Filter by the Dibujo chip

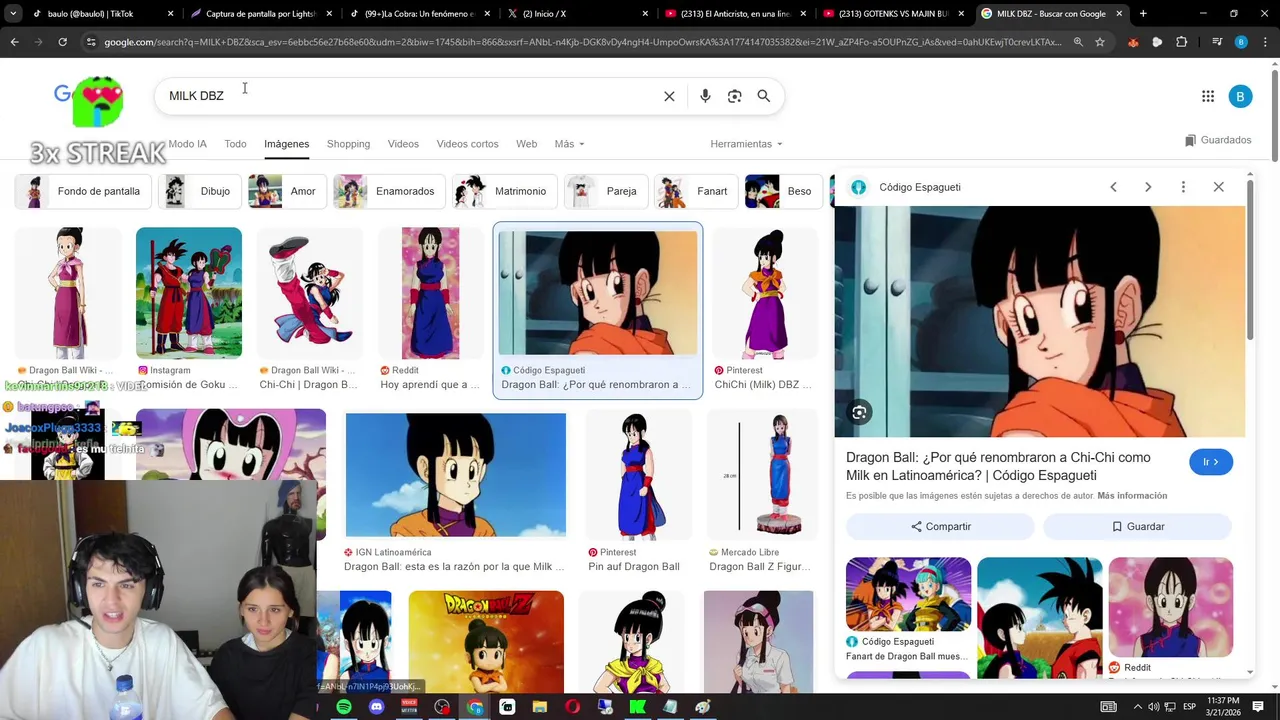click(200, 191)
